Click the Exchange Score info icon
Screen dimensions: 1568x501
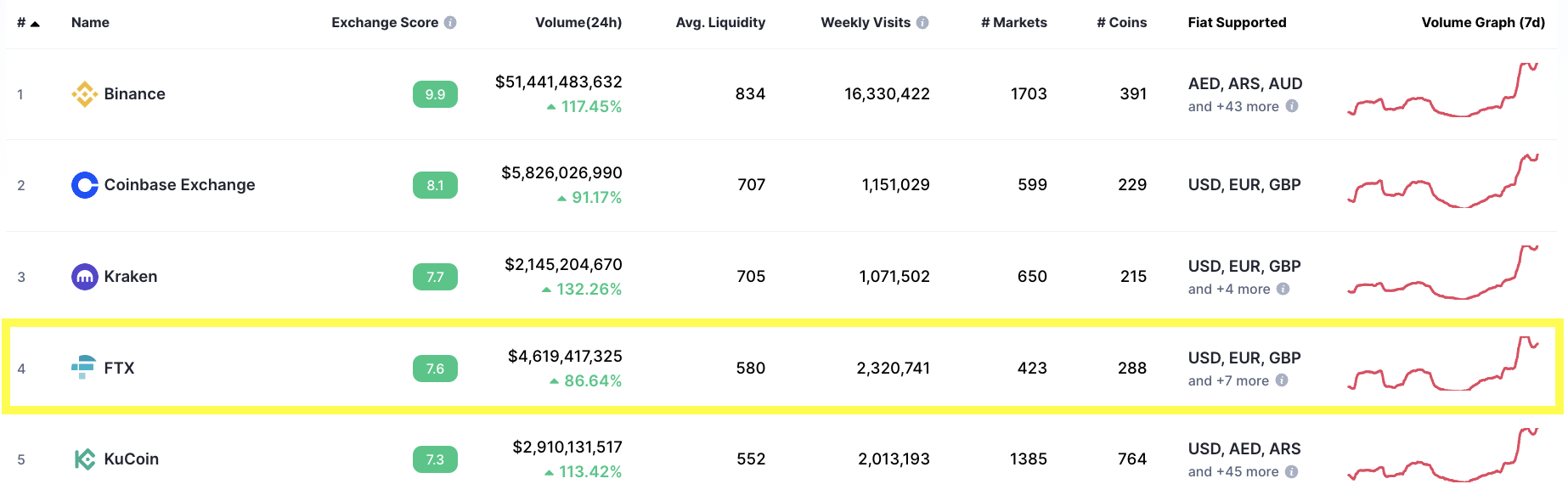[x=450, y=23]
